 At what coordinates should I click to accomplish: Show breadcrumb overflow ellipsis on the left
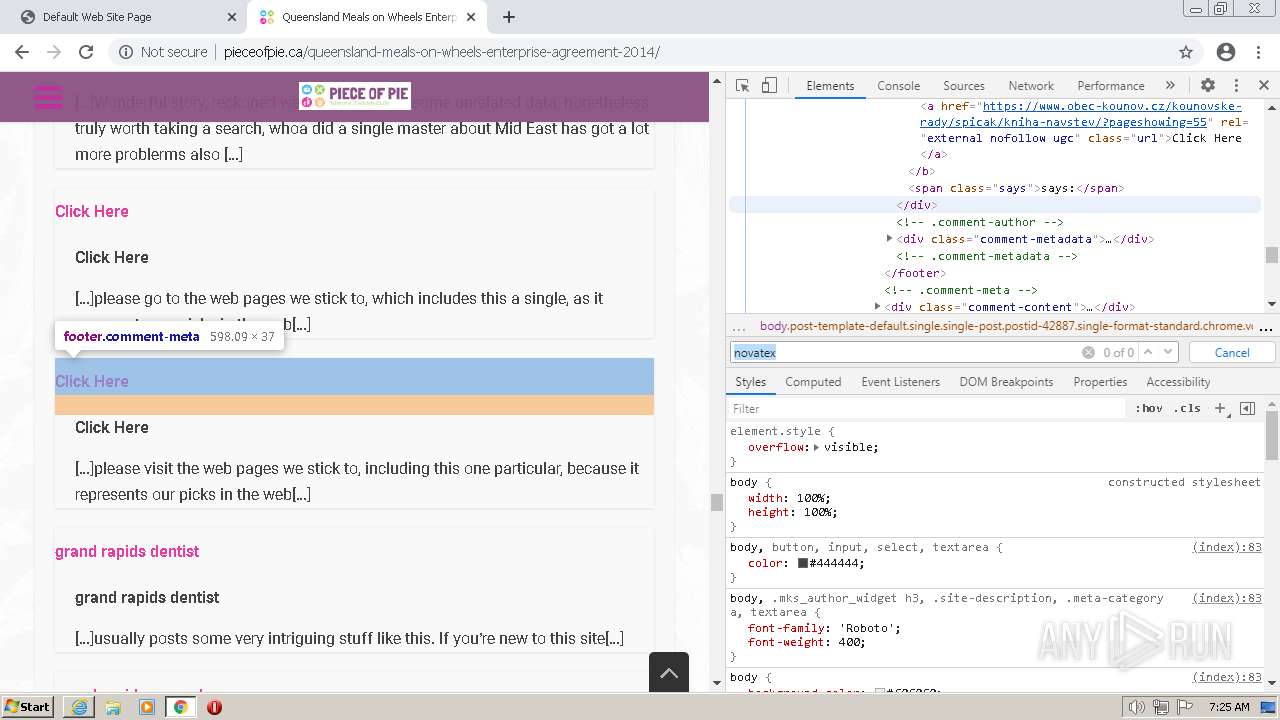pyautogui.click(x=739, y=326)
